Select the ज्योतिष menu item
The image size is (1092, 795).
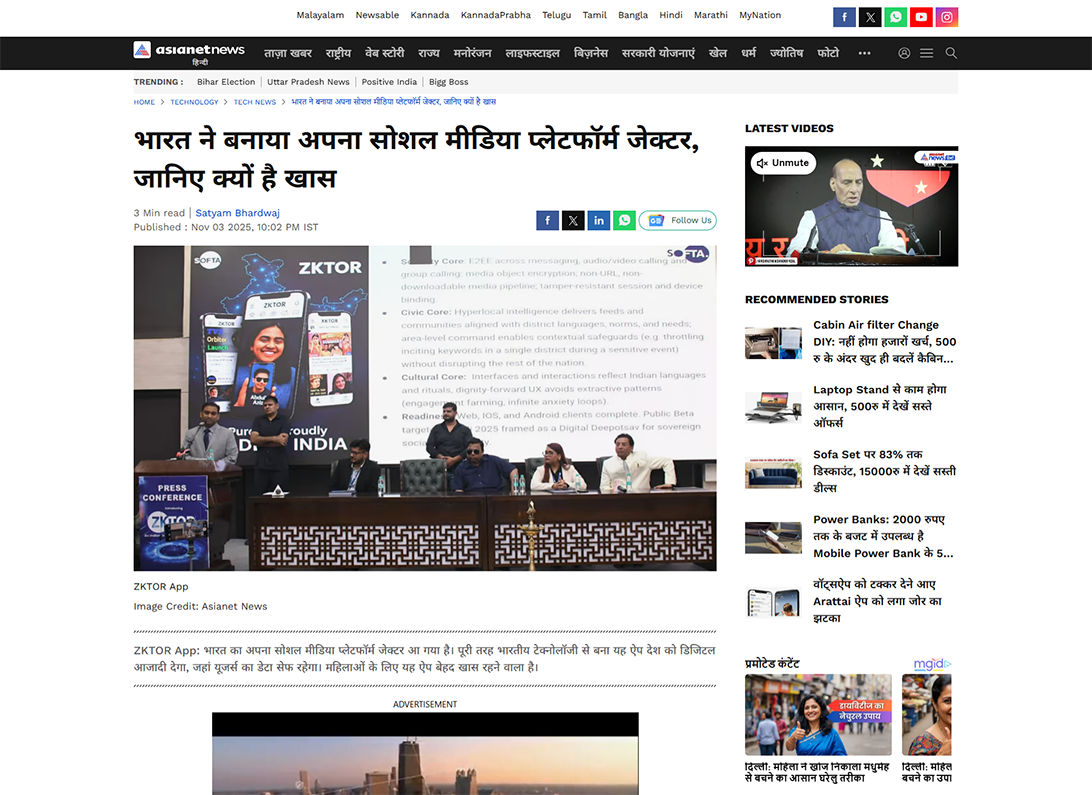[x=786, y=53]
